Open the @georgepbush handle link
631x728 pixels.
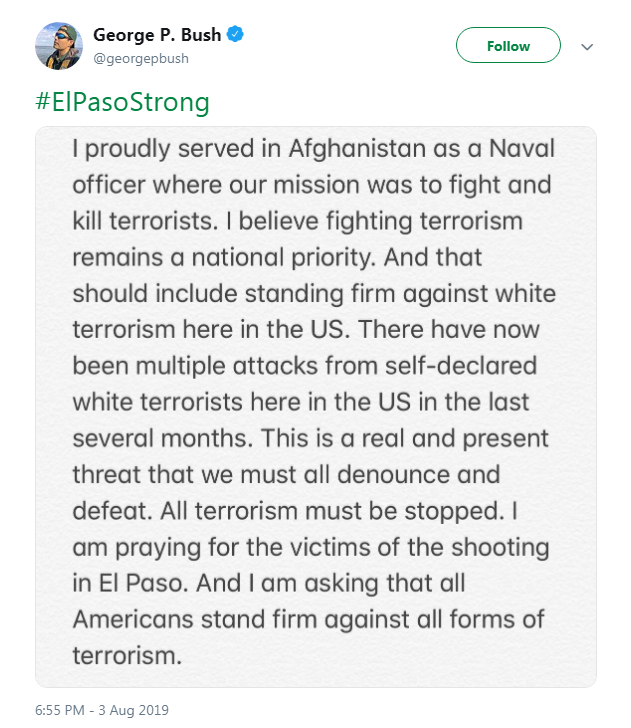point(141,58)
